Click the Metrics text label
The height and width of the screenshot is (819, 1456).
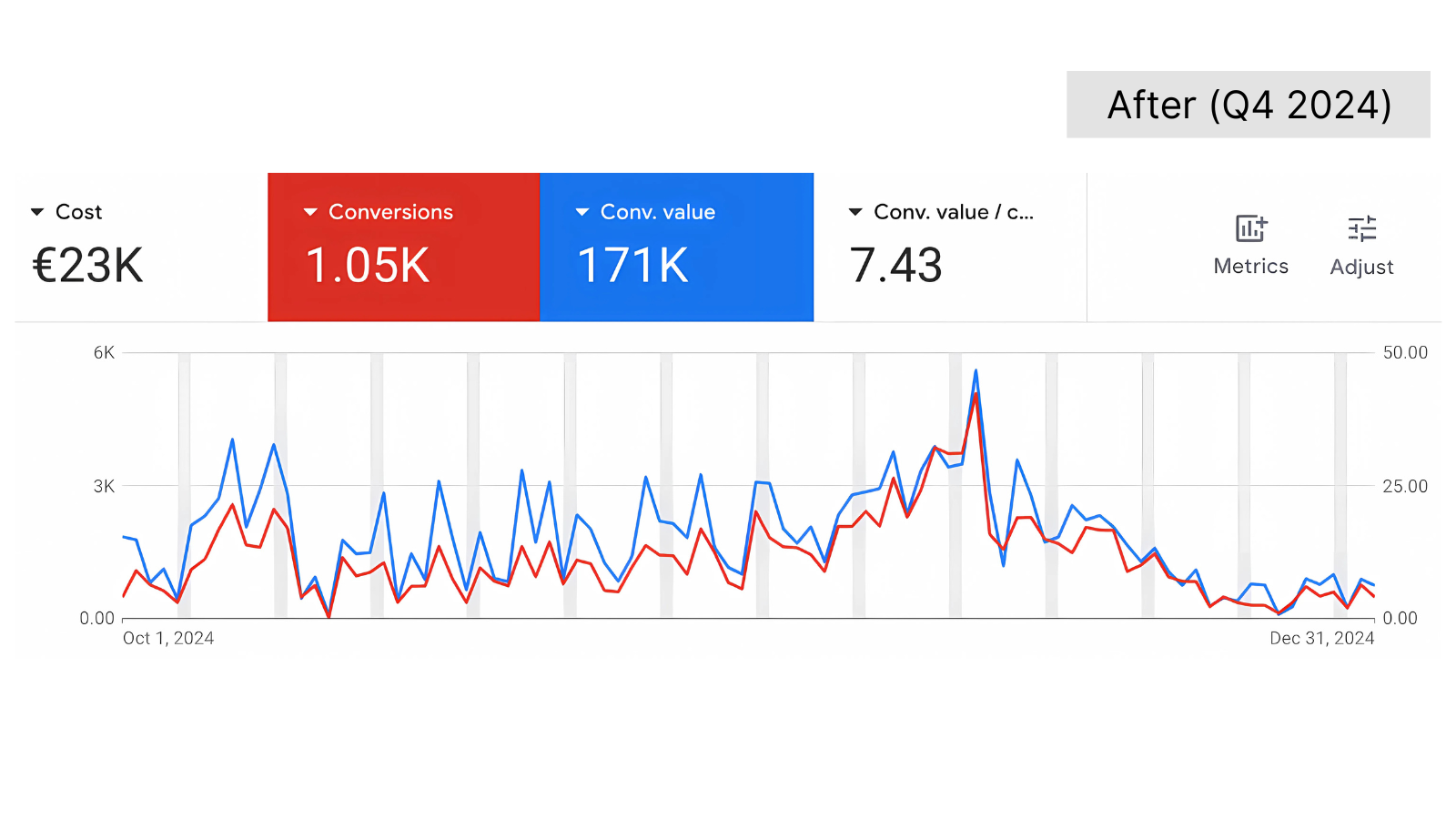[x=1251, y=267]
